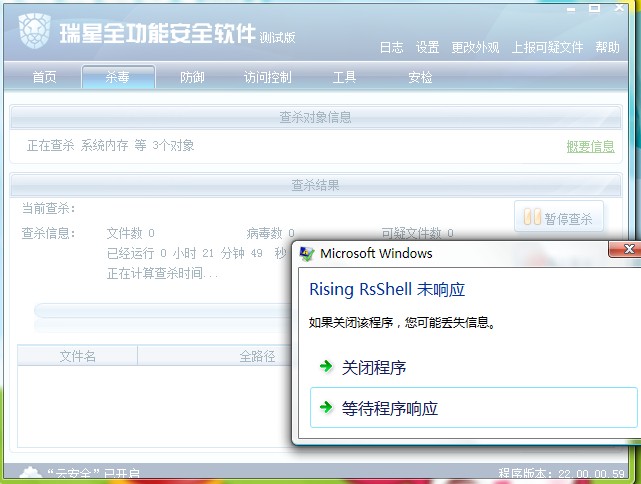Click the 正在计算查杀时间 text
The height and width of the screenshot is (484, 641).
(x=162, y=273)
